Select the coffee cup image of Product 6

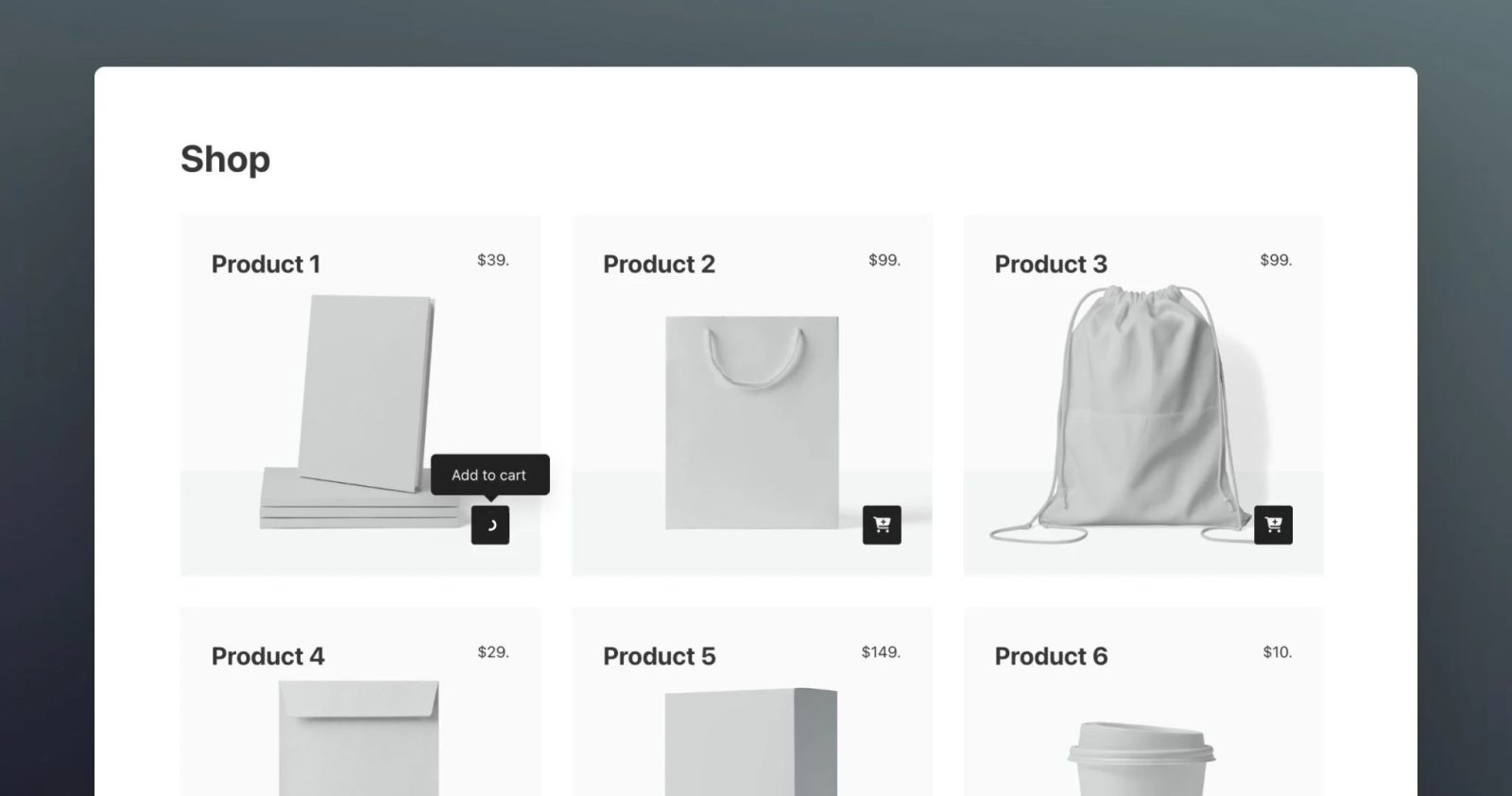point(1142,759)
